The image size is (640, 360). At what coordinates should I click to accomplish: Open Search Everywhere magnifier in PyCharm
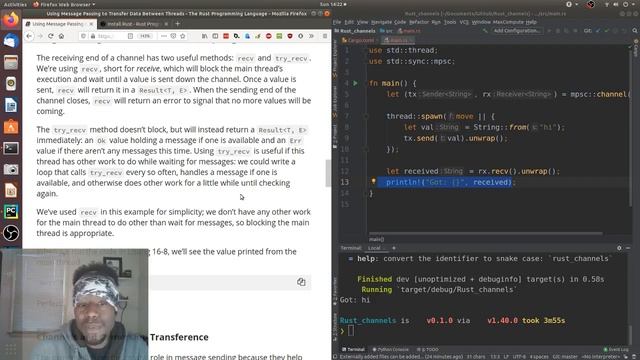[x=635, y=31]
